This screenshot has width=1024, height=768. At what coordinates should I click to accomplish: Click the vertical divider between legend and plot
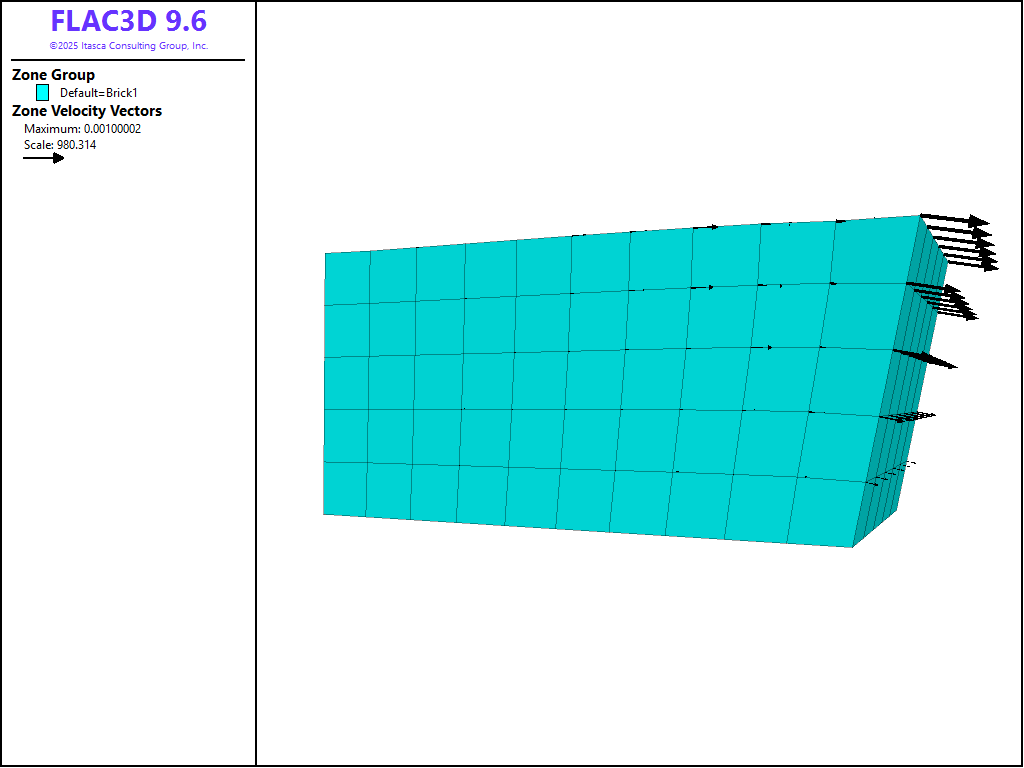pyautogui.click(x=256, y=400)
